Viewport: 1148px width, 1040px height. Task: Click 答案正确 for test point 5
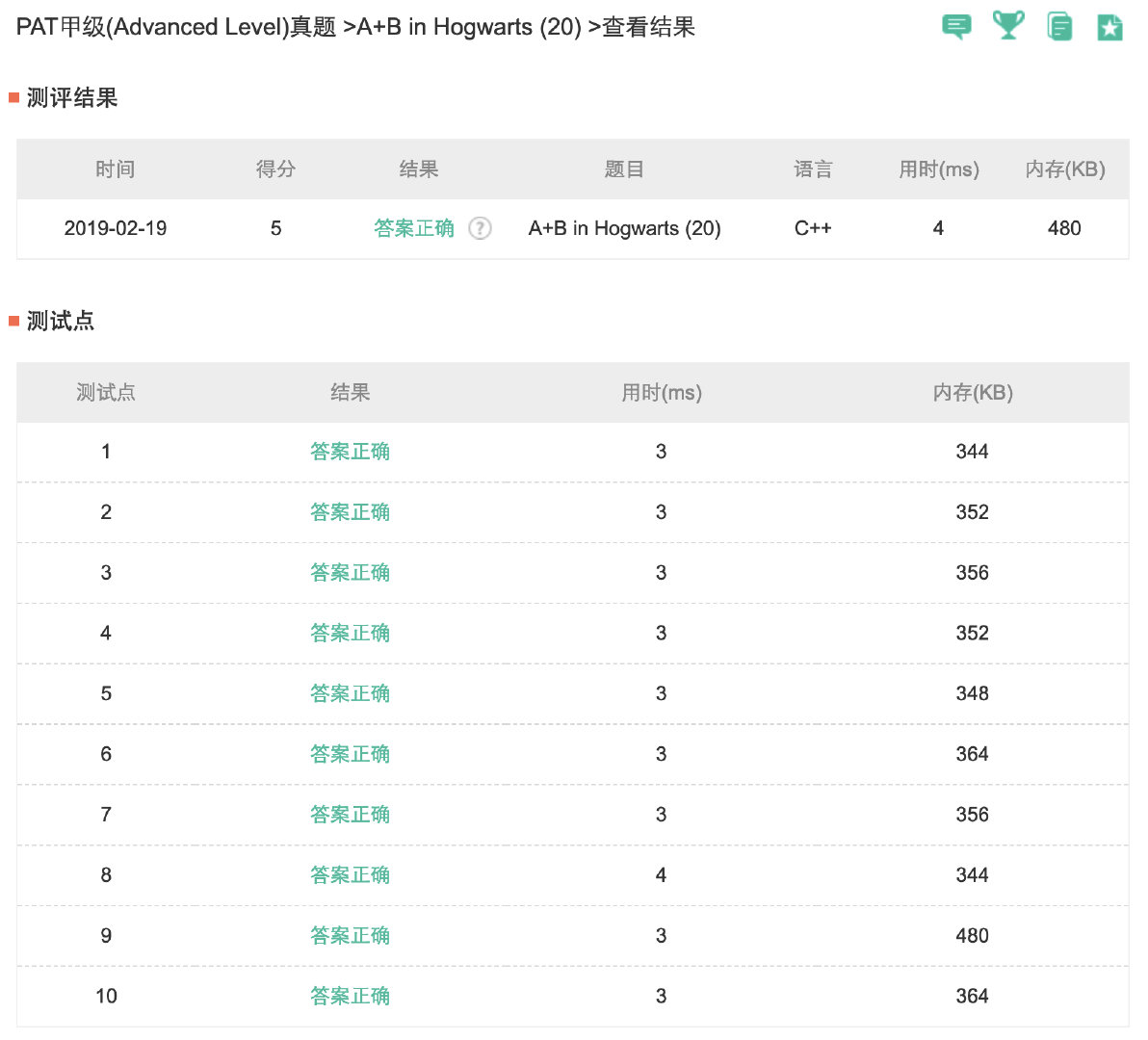(x=350, y=694)
